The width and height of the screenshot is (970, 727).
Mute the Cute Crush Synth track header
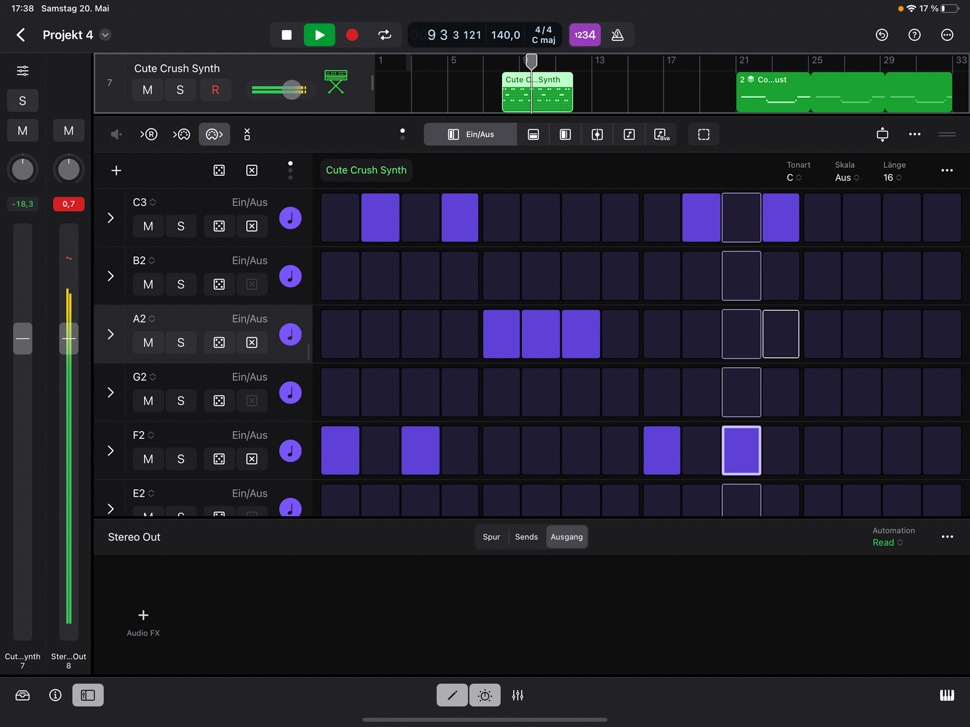[147, 90]
